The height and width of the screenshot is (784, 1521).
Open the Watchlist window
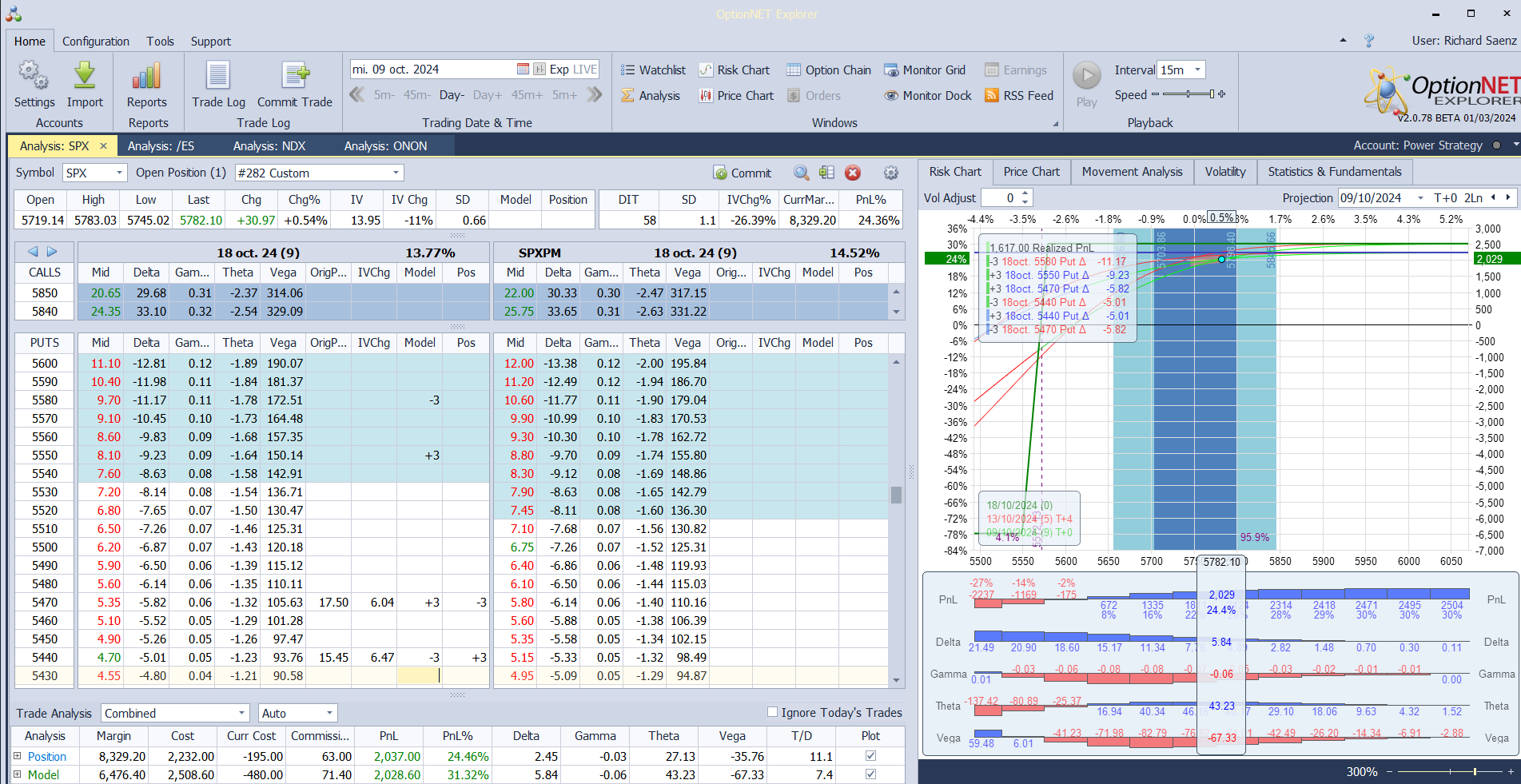[x=653, y=70]
